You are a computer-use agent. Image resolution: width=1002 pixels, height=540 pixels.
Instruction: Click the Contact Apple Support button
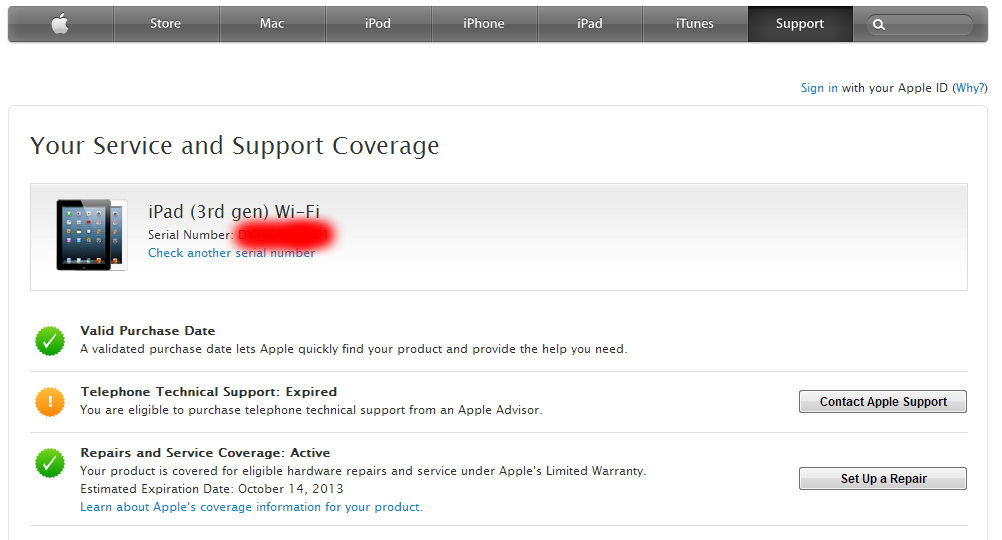click(883, 401)
